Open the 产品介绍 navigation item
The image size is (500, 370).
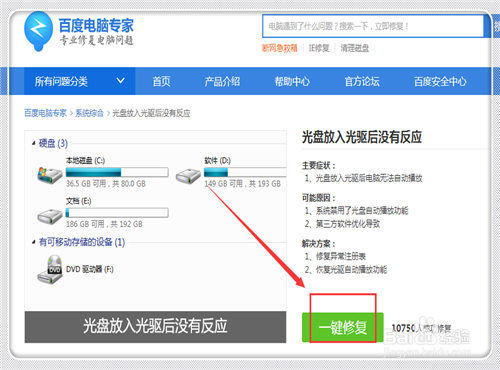pyautogui.click(x=222, y=81)
